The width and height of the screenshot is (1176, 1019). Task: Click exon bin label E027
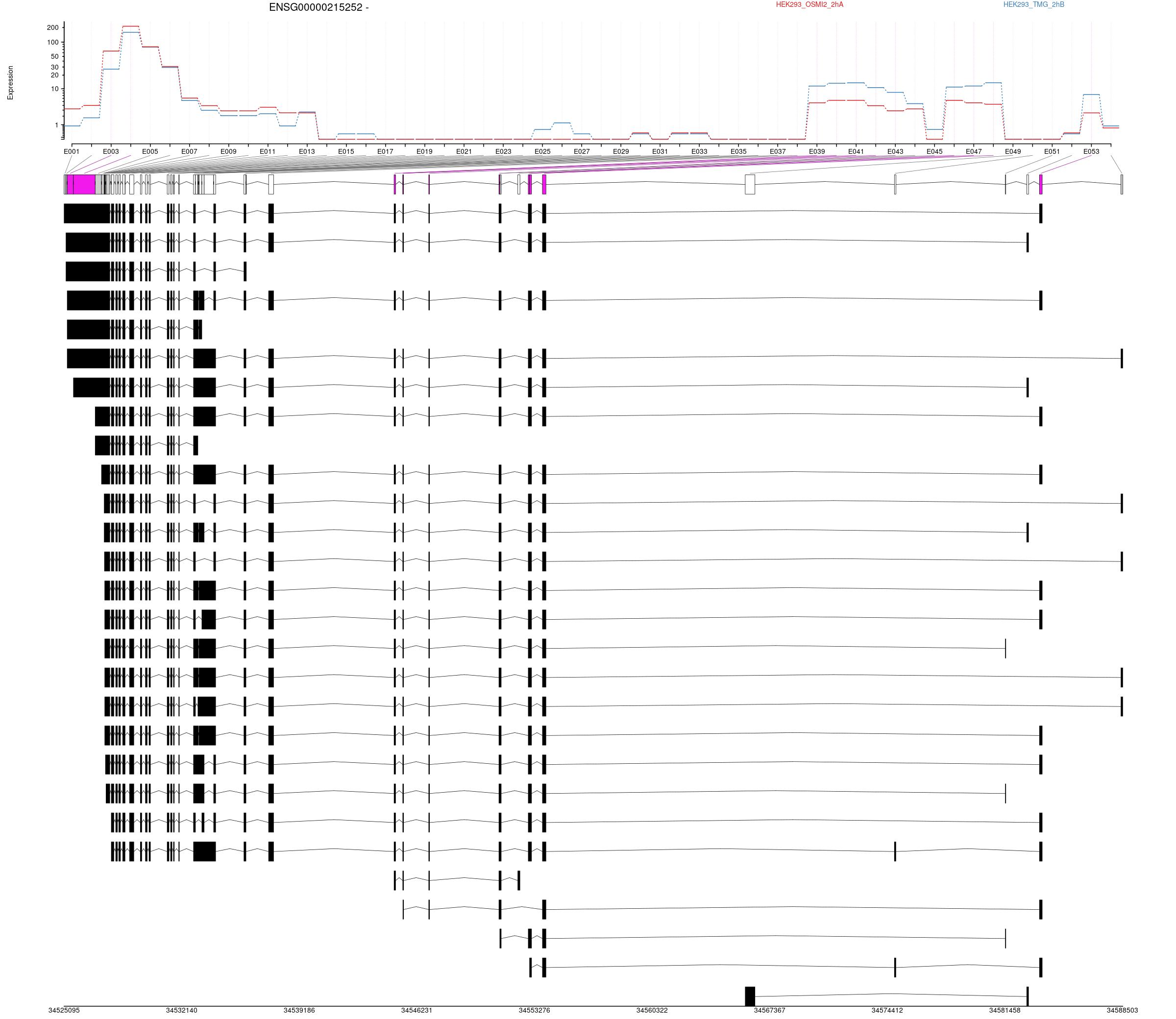[x=582, y=152]
